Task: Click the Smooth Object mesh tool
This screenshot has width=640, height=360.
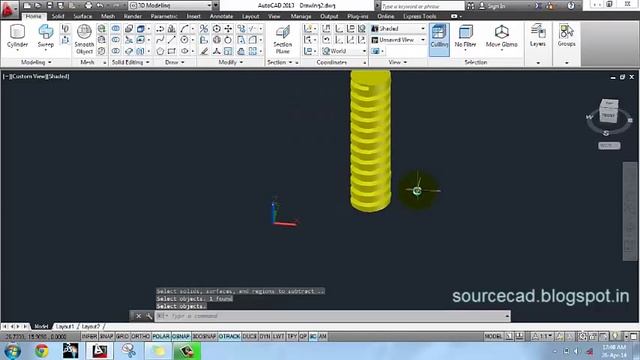Action: (84, 39)
